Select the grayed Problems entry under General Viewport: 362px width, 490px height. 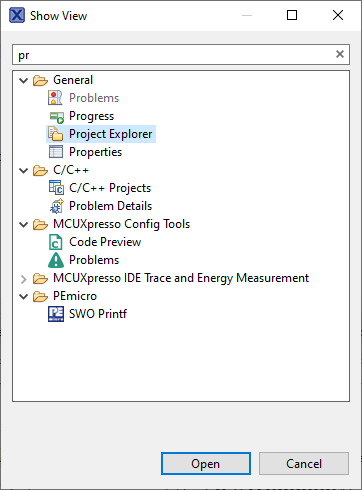(94, 98)
